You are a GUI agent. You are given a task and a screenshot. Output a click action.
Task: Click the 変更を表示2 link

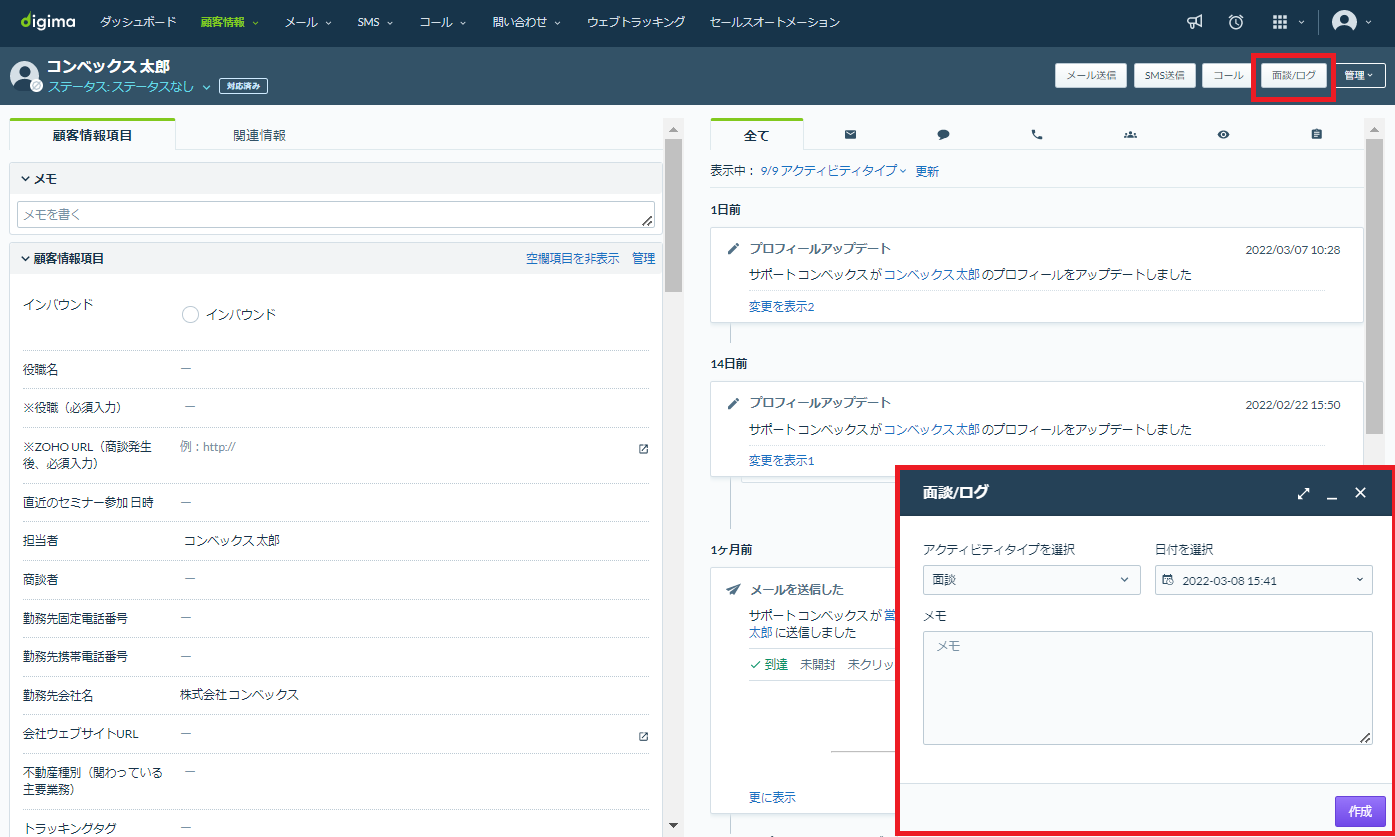781,307
